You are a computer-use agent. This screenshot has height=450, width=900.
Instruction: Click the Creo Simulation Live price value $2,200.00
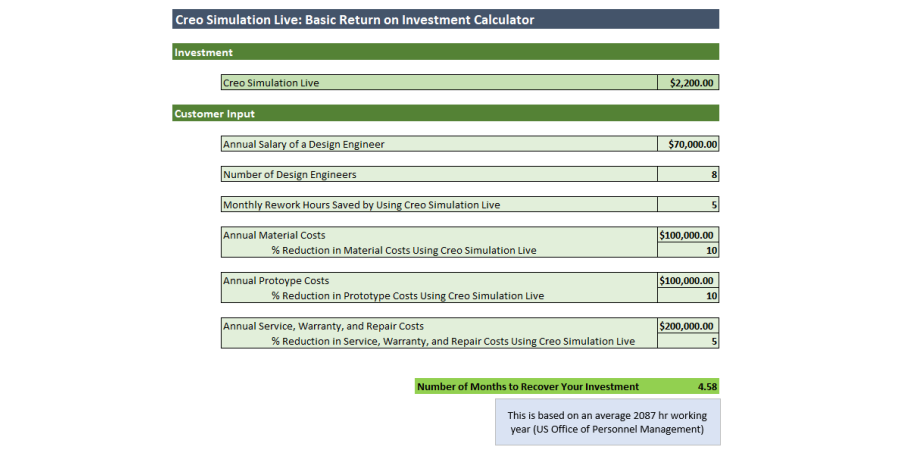point(688,83)
